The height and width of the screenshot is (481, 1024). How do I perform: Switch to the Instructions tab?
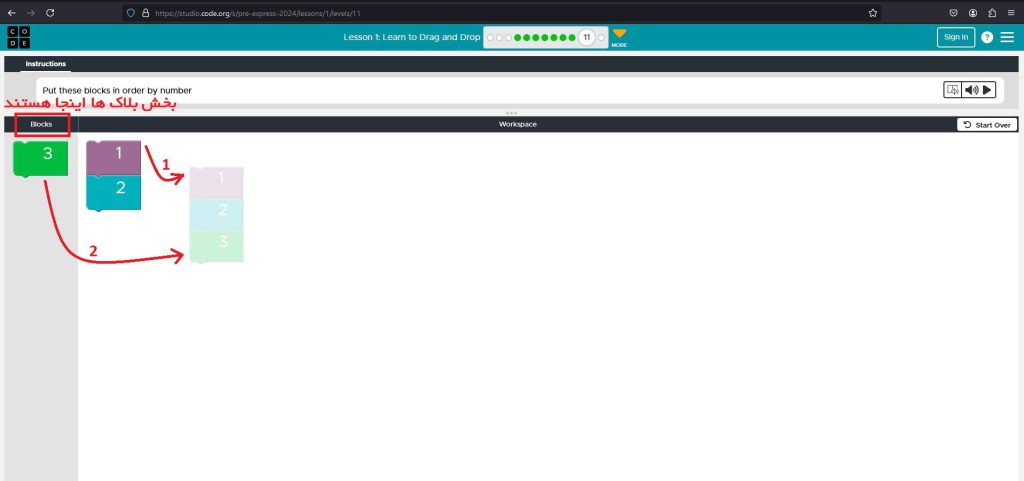(x=46, y=64)
